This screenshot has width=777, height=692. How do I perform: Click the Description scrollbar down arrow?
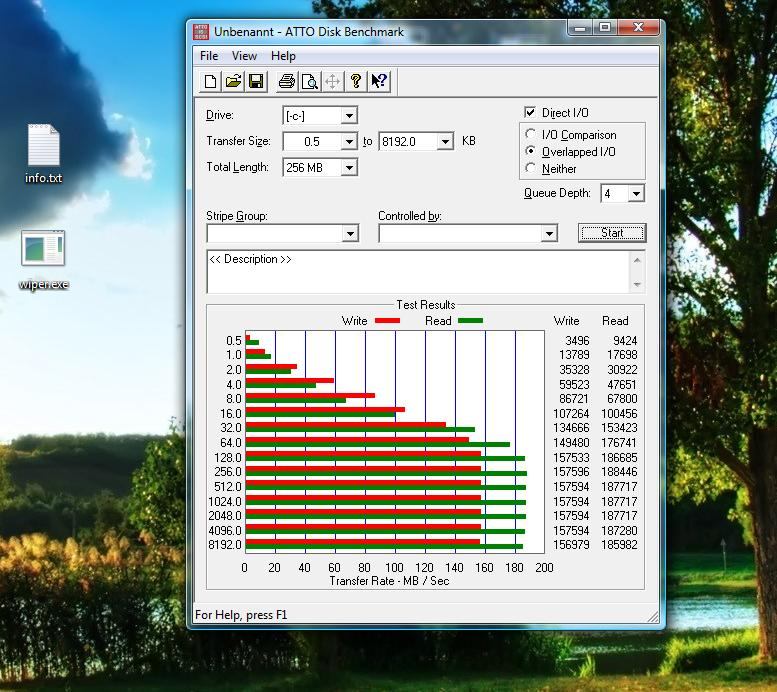(x=637, y=284)
